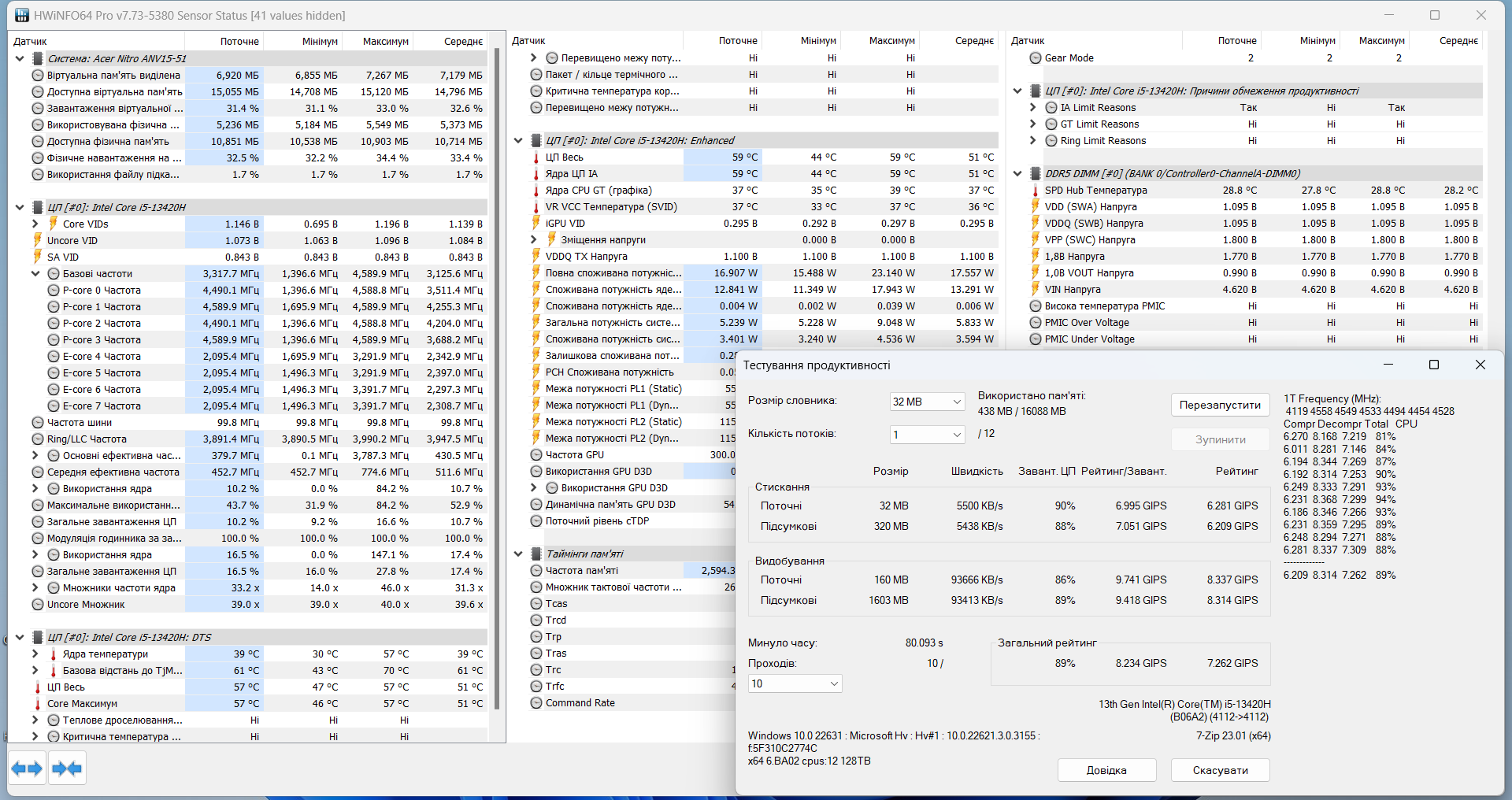
Task: Expand the Множники частоти ядра row
Action: (x=35, y=587)
